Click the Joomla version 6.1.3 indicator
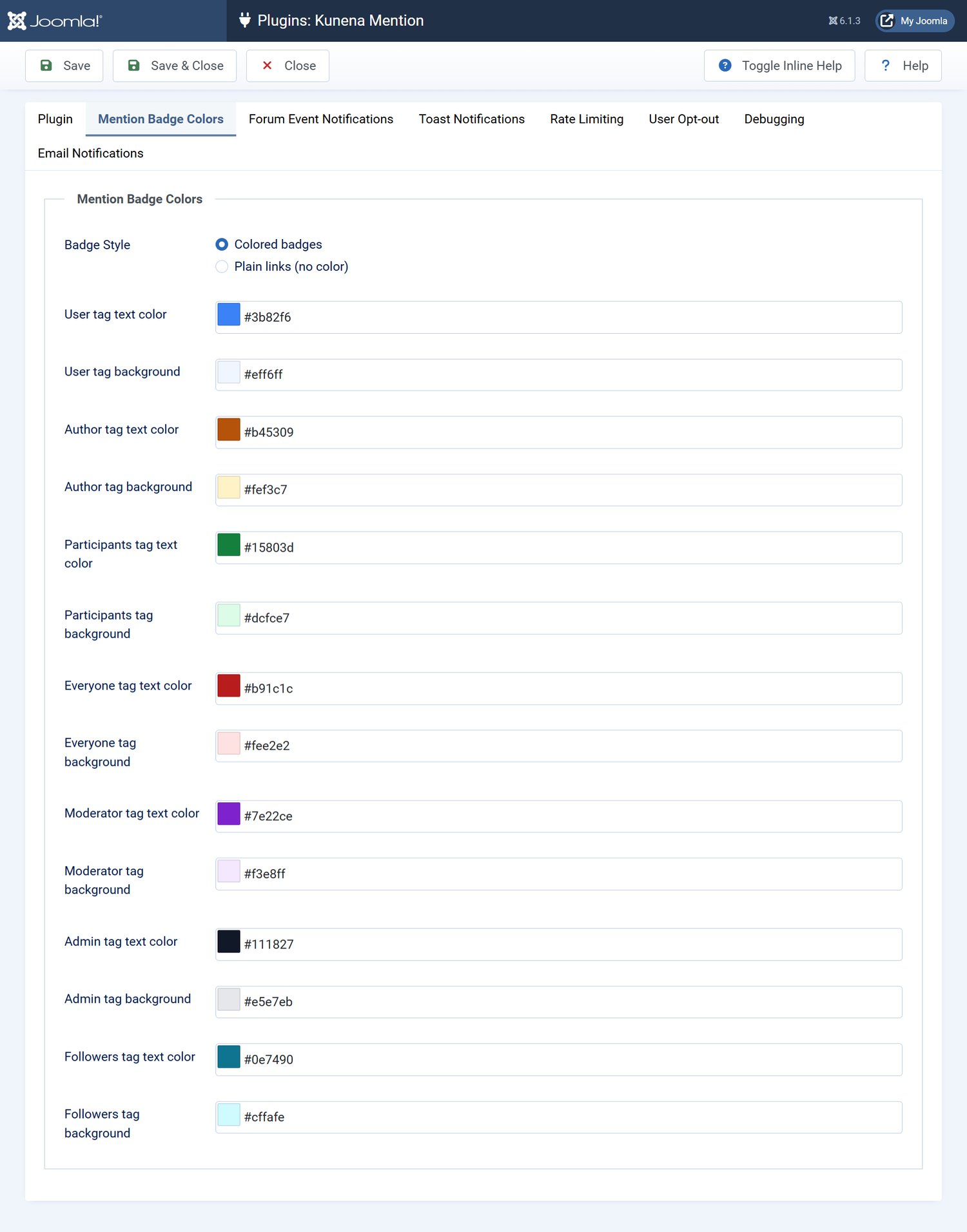Image resolution: width=967 pixels, height=1232 pixels. 845,21
